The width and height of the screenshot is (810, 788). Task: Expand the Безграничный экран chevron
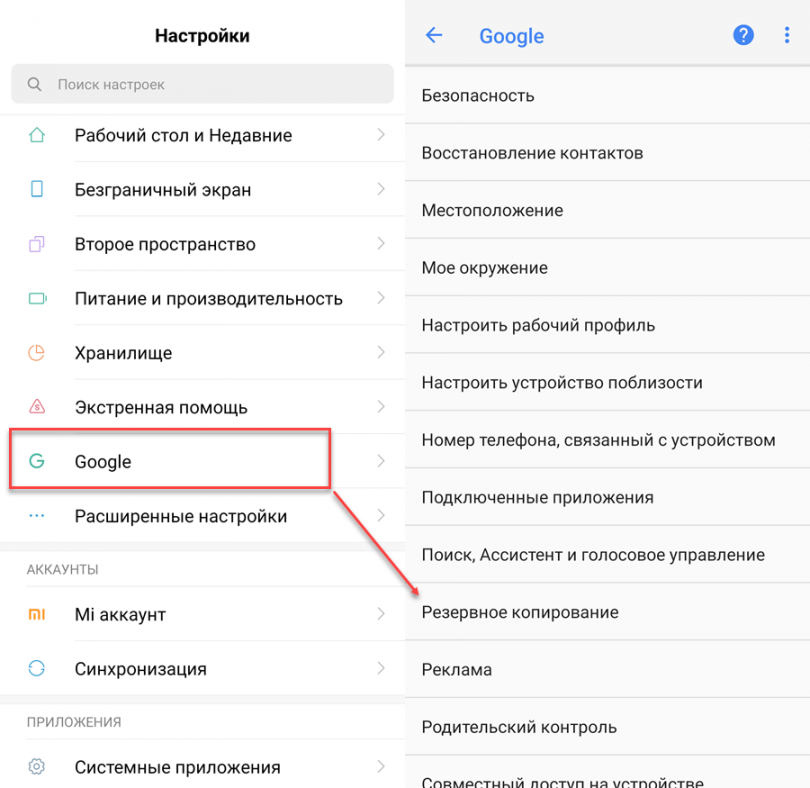click(381, 189)
